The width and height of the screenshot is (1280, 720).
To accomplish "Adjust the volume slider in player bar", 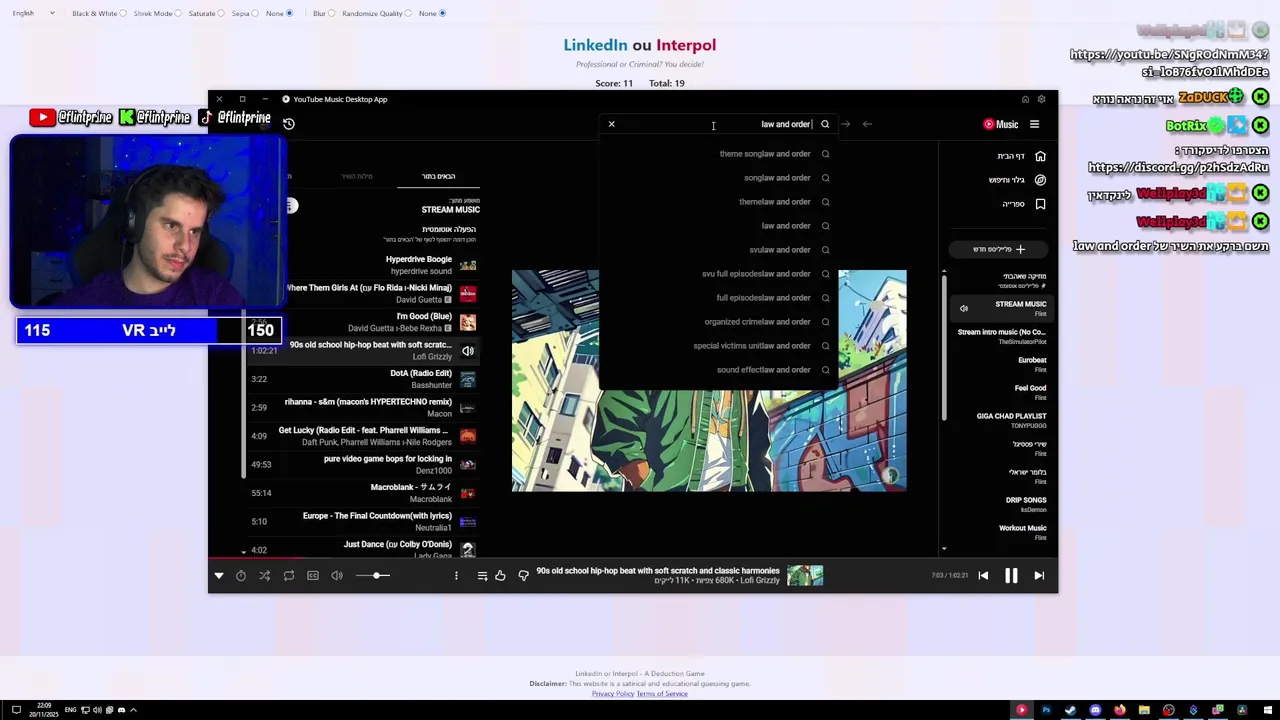I will point(375,576).
